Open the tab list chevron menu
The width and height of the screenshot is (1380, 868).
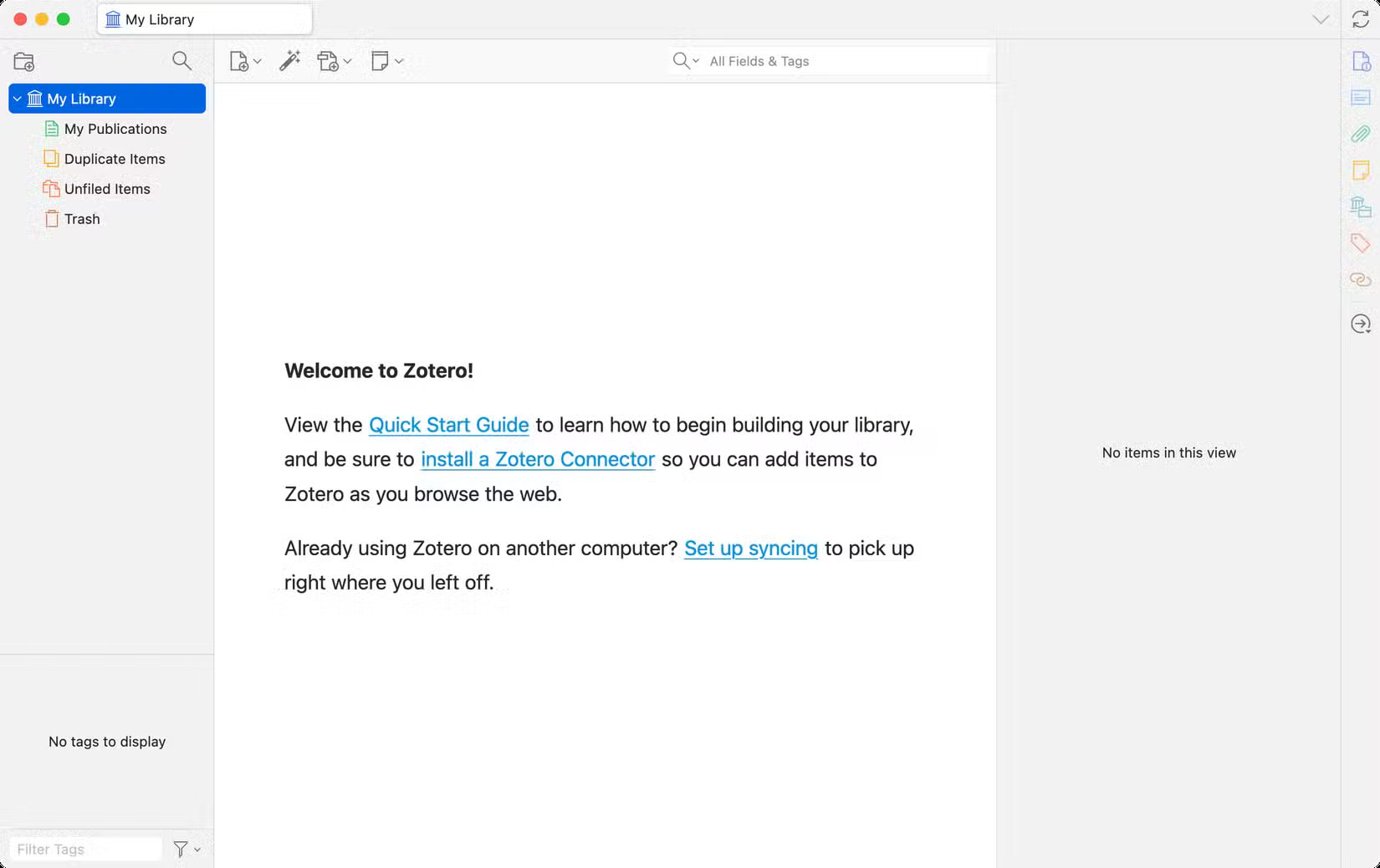tap(1321, 19)
